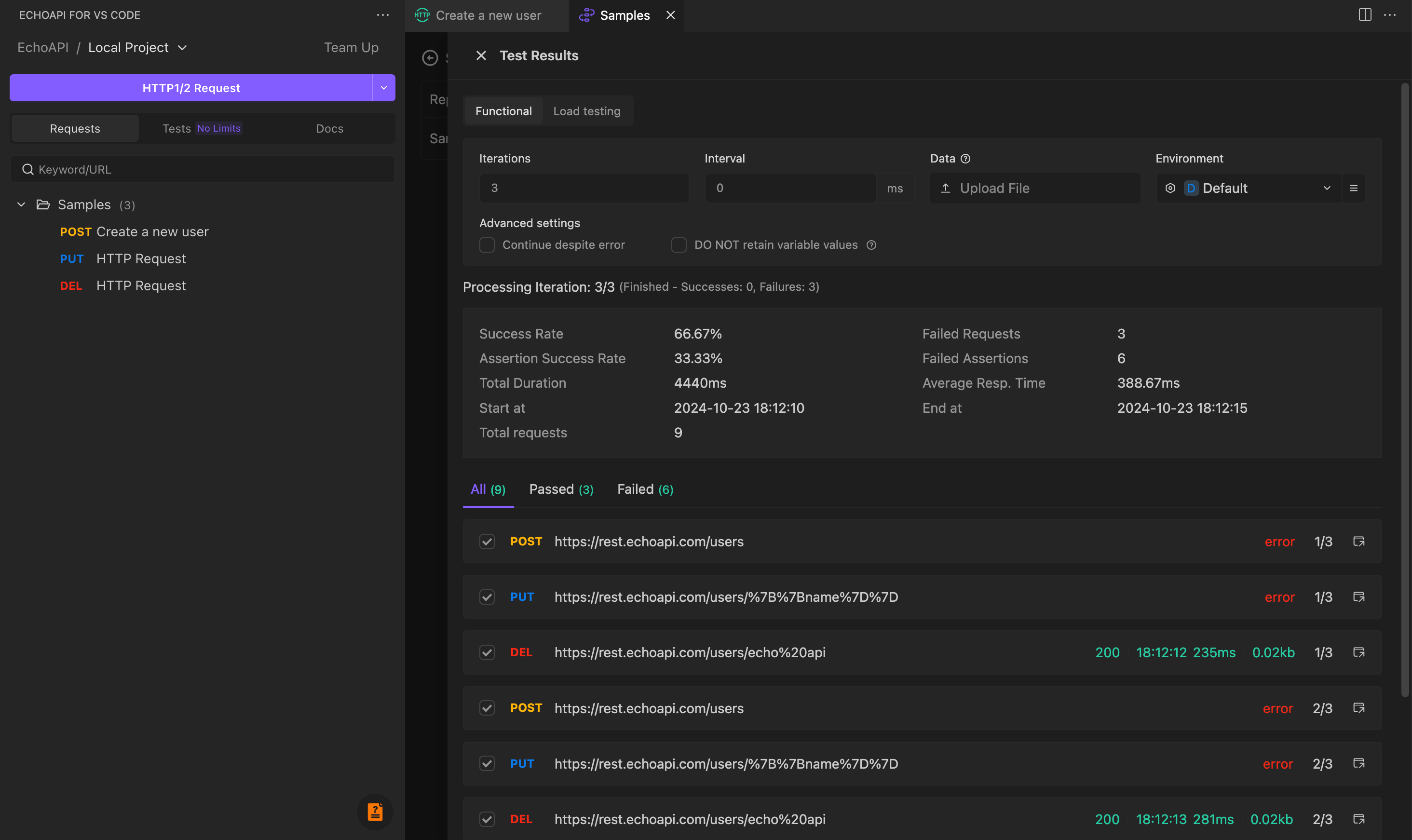1412x840 pixels.
Task: Open the Docs tab
Action: (329, 128)
